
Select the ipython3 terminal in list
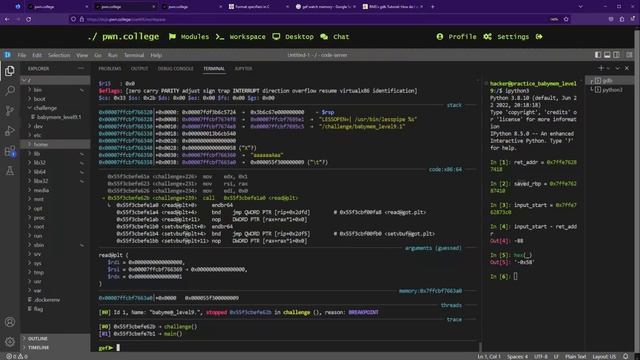[x=611, y=90]
